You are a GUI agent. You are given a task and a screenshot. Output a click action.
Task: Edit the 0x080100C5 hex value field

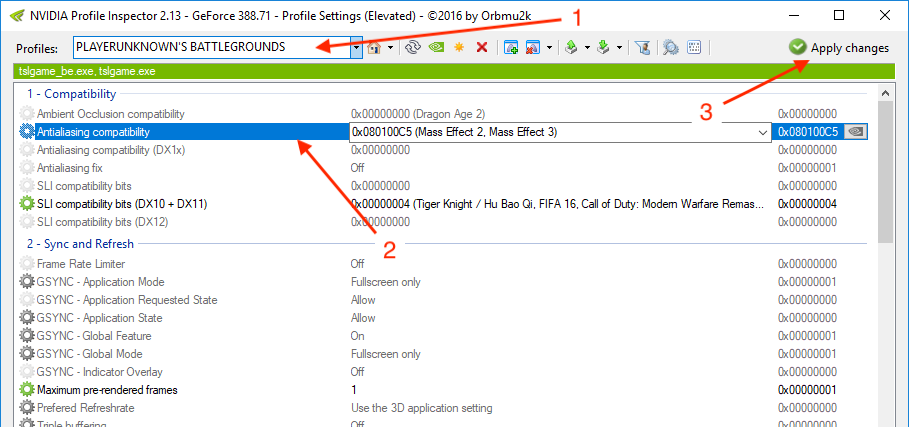808,132
